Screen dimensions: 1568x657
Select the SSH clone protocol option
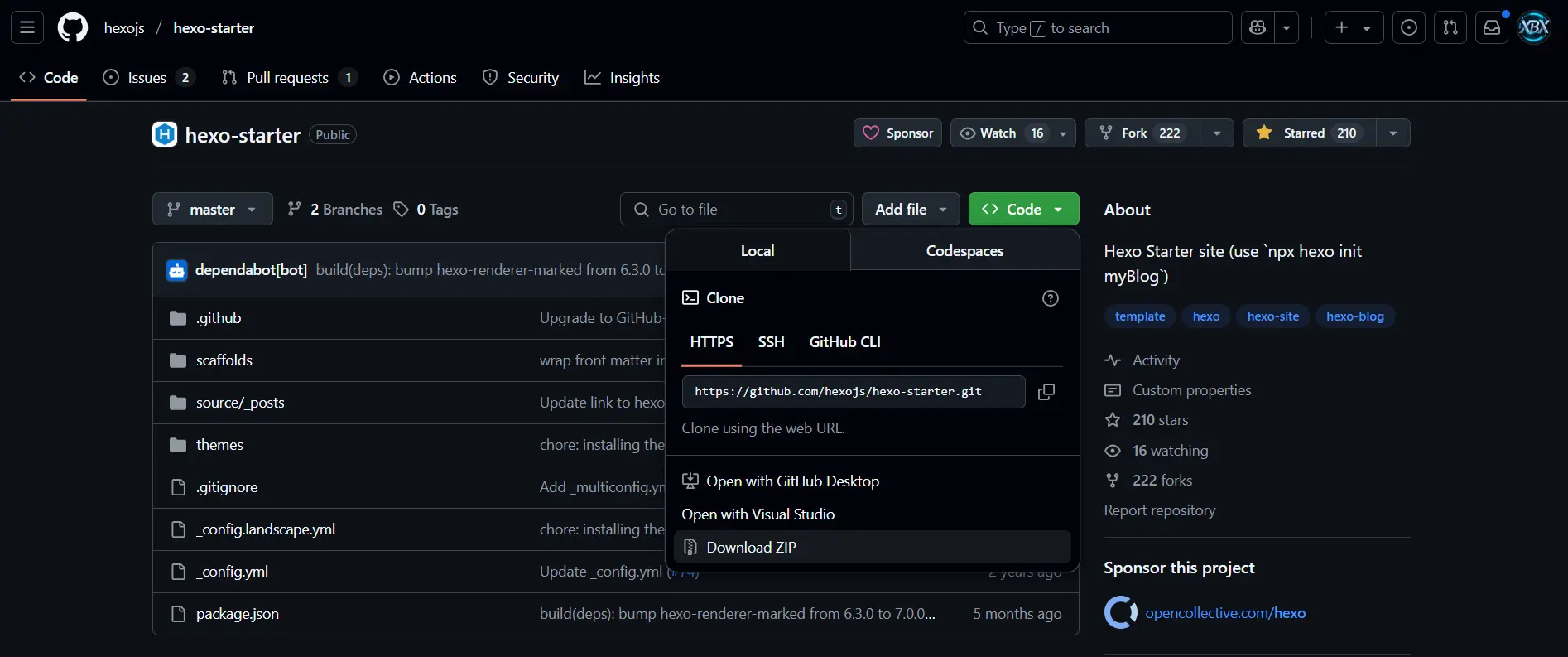pos(771,342)
